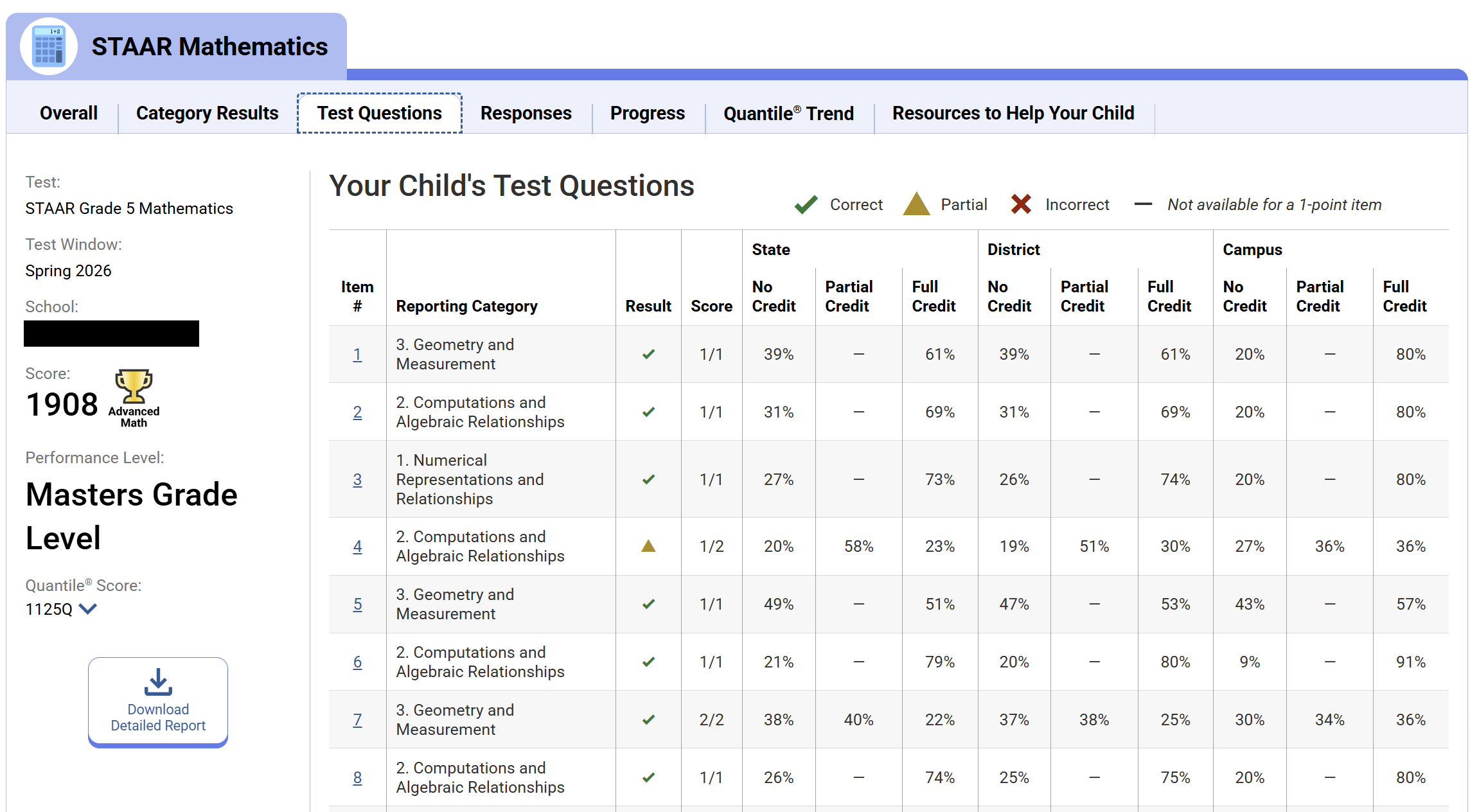The height and width of the screenshot is (812, 1470).
Task: Click the checkmark result for item 2
Action: click(649, 412)
